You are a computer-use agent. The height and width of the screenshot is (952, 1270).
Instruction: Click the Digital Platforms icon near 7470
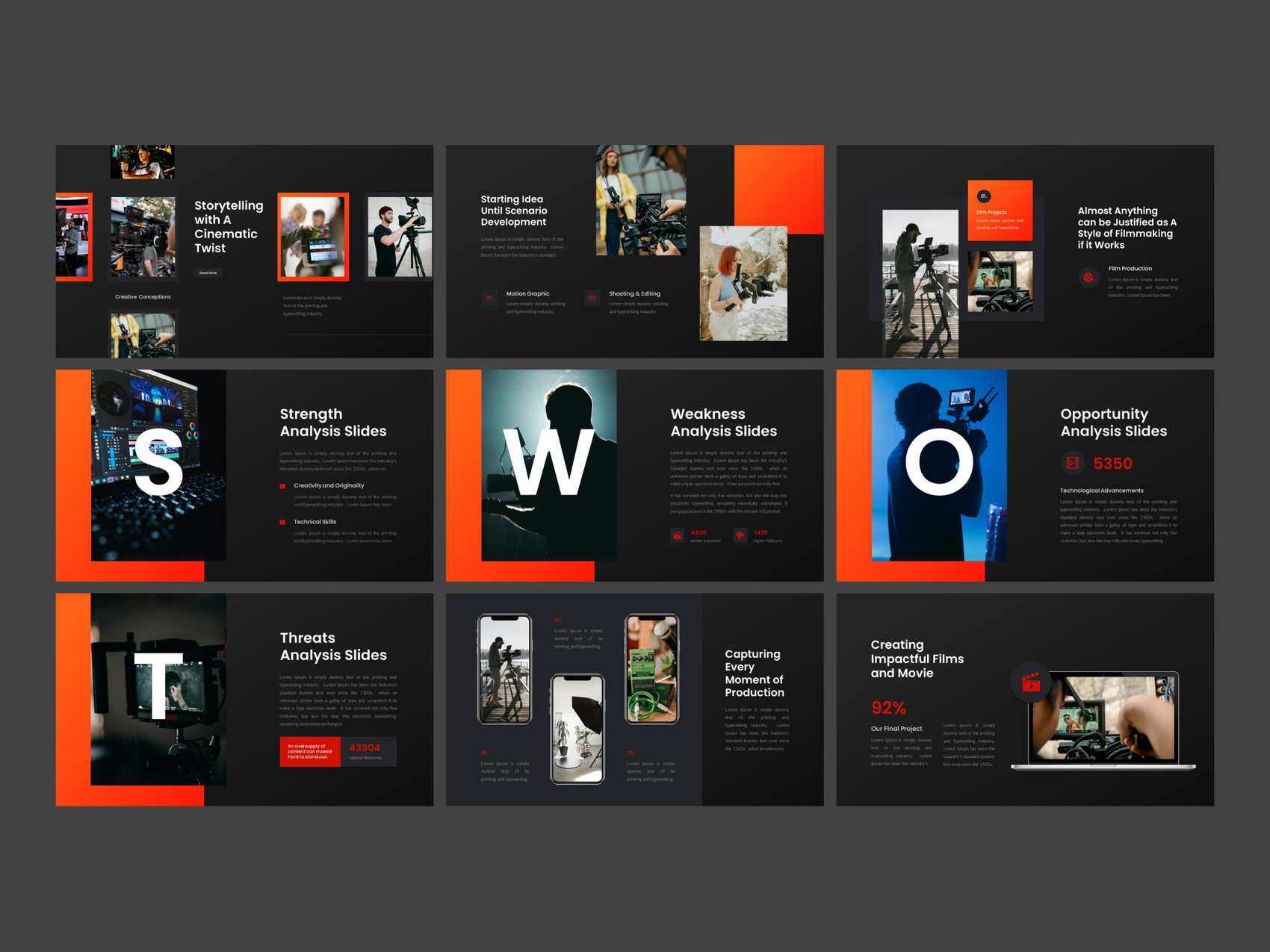point(740,535)
